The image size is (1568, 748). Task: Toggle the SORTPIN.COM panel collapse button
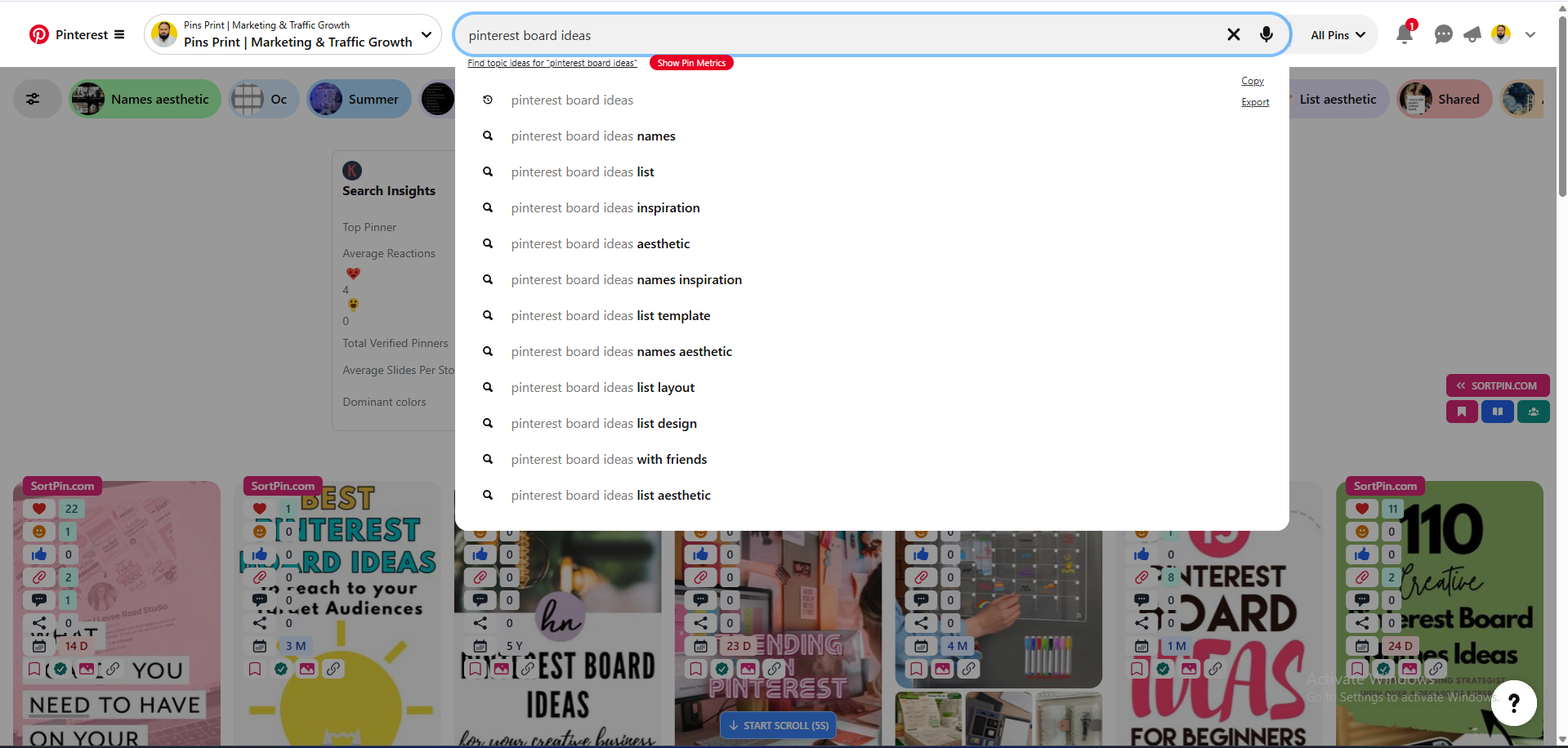click(x=1497, y=385)
